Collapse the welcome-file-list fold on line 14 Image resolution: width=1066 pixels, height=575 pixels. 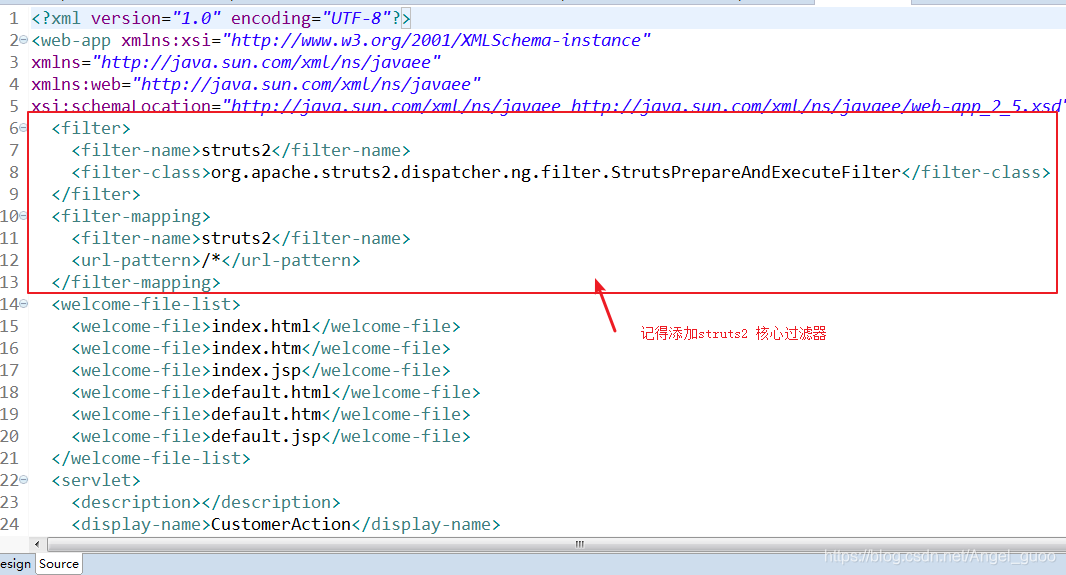pos(24,304)
